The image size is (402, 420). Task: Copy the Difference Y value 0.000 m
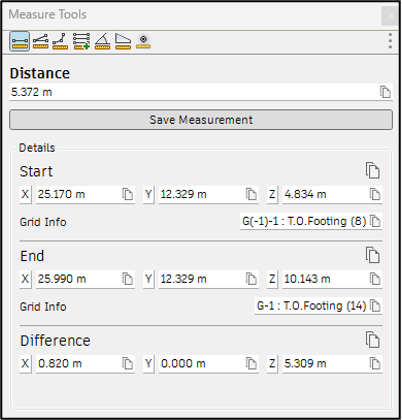click(251, 364)
